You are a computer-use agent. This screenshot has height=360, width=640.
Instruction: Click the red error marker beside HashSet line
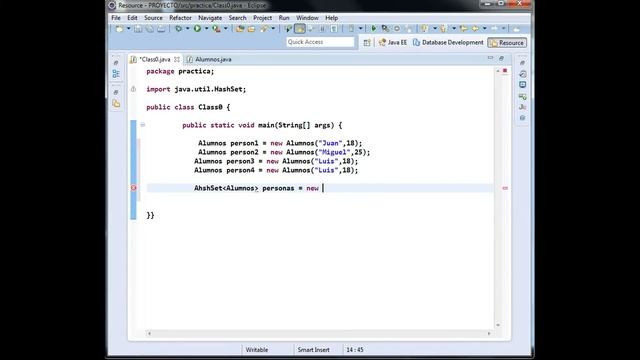pos(133,188)
